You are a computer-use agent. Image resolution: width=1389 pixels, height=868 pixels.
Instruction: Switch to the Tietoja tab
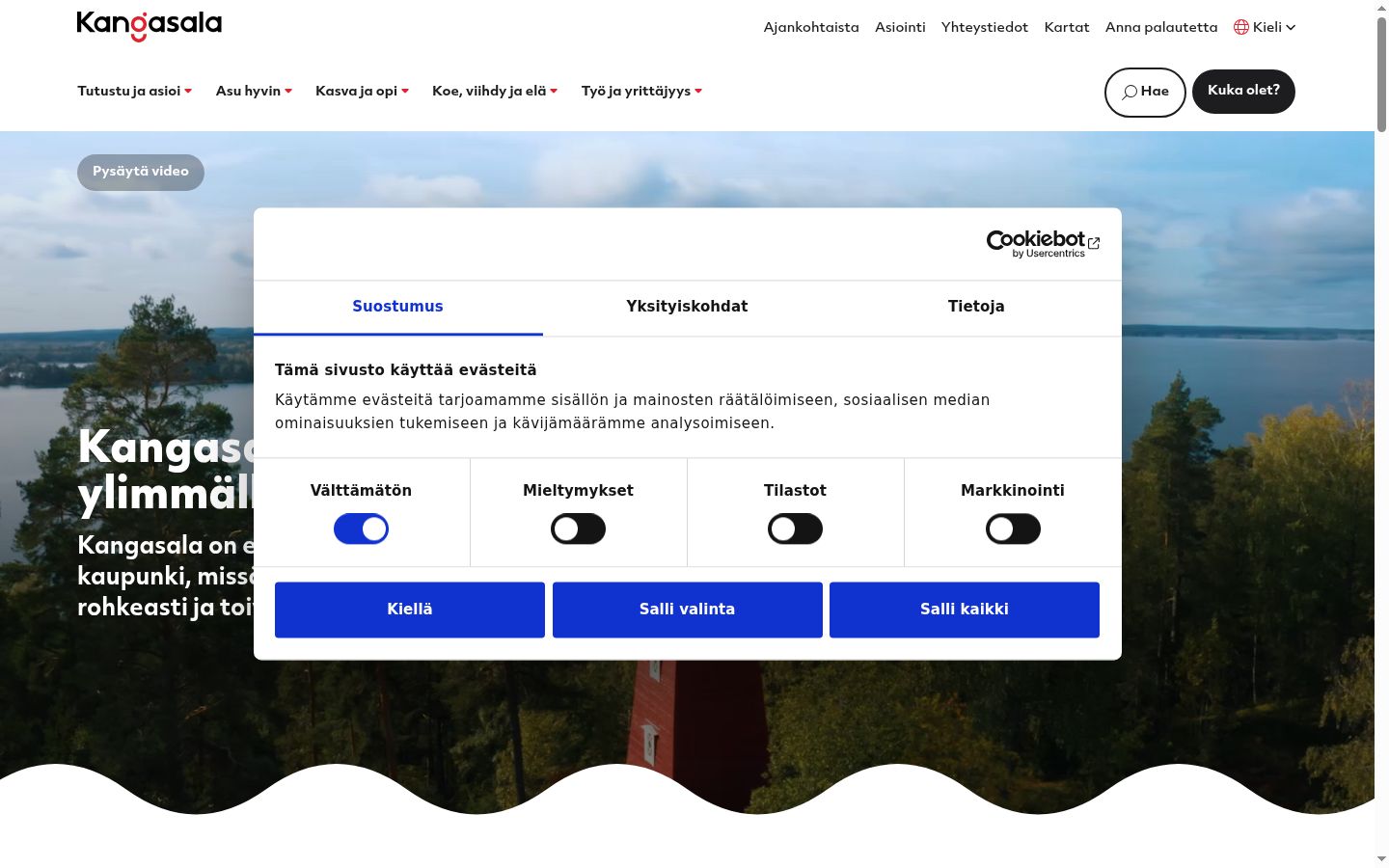pyautogui.click(x=976, y=307)
